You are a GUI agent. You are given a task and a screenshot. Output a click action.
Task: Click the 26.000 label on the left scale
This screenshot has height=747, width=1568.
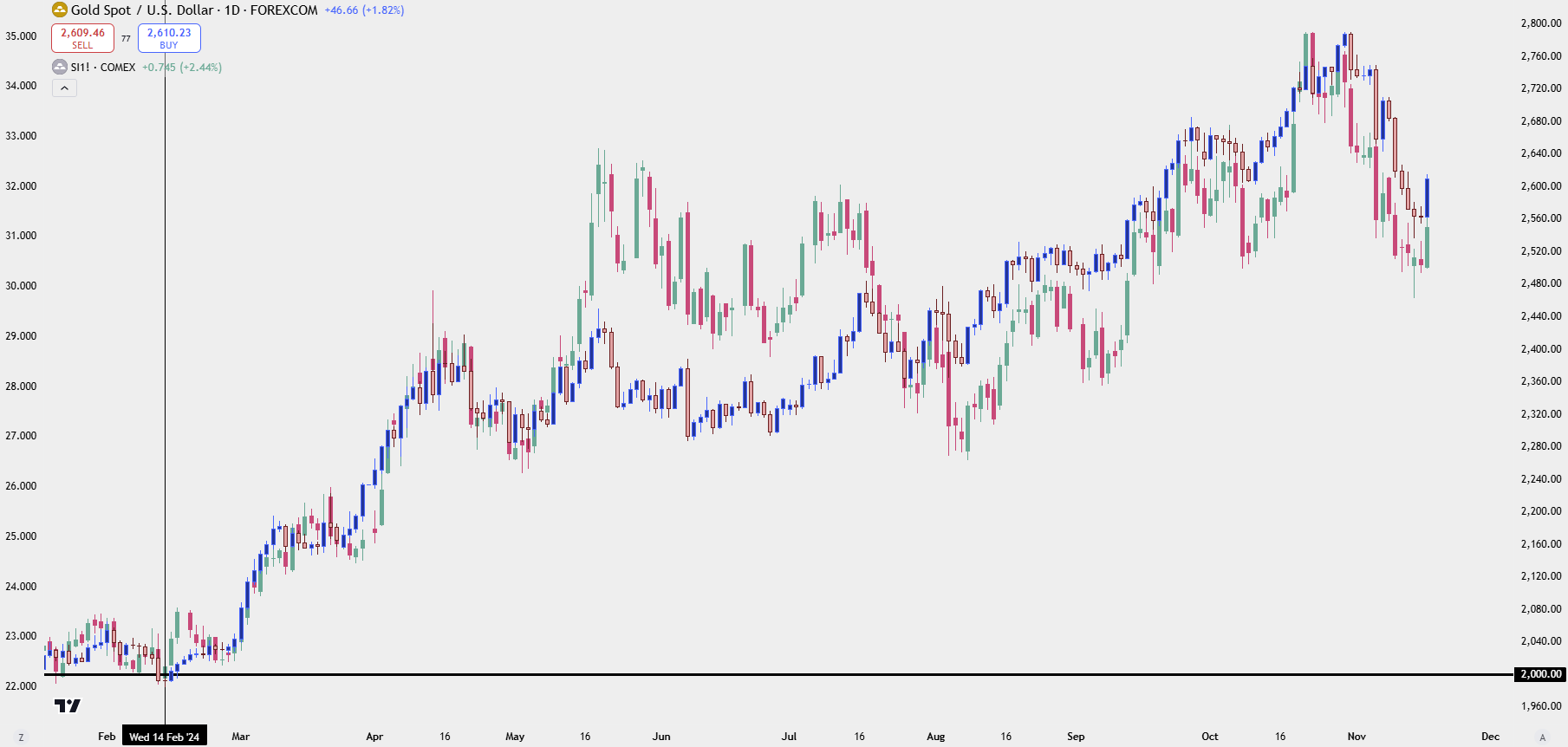[x=21, y=486]
